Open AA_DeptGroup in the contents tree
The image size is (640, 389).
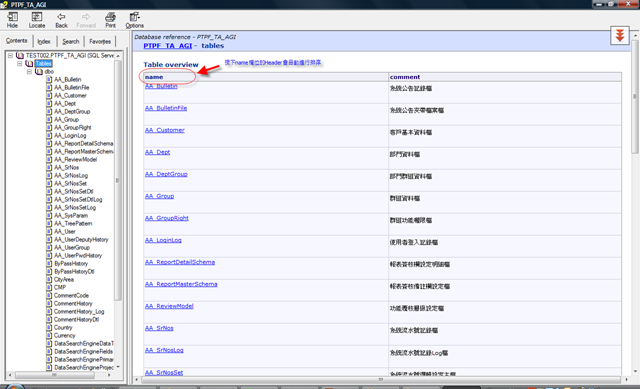coord(72,111)
